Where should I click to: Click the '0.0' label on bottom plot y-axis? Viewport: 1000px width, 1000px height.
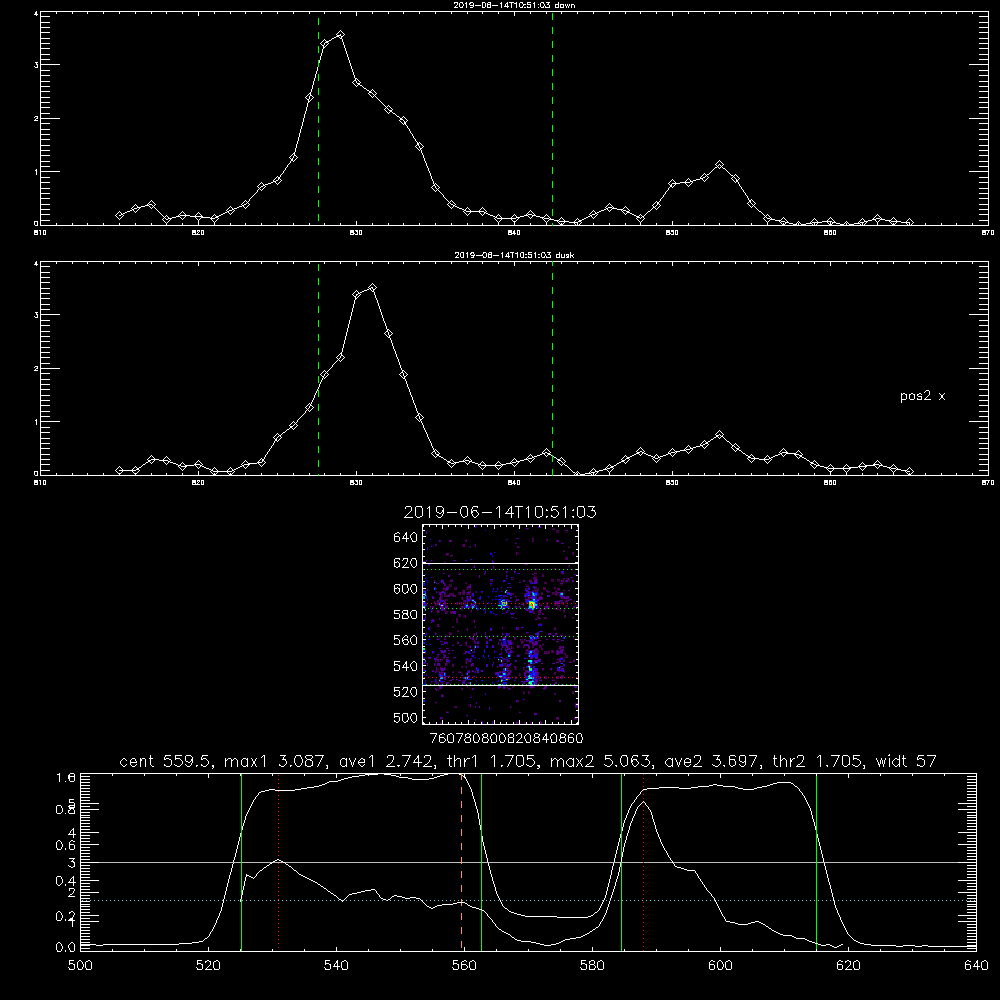(x=66, y=948)
